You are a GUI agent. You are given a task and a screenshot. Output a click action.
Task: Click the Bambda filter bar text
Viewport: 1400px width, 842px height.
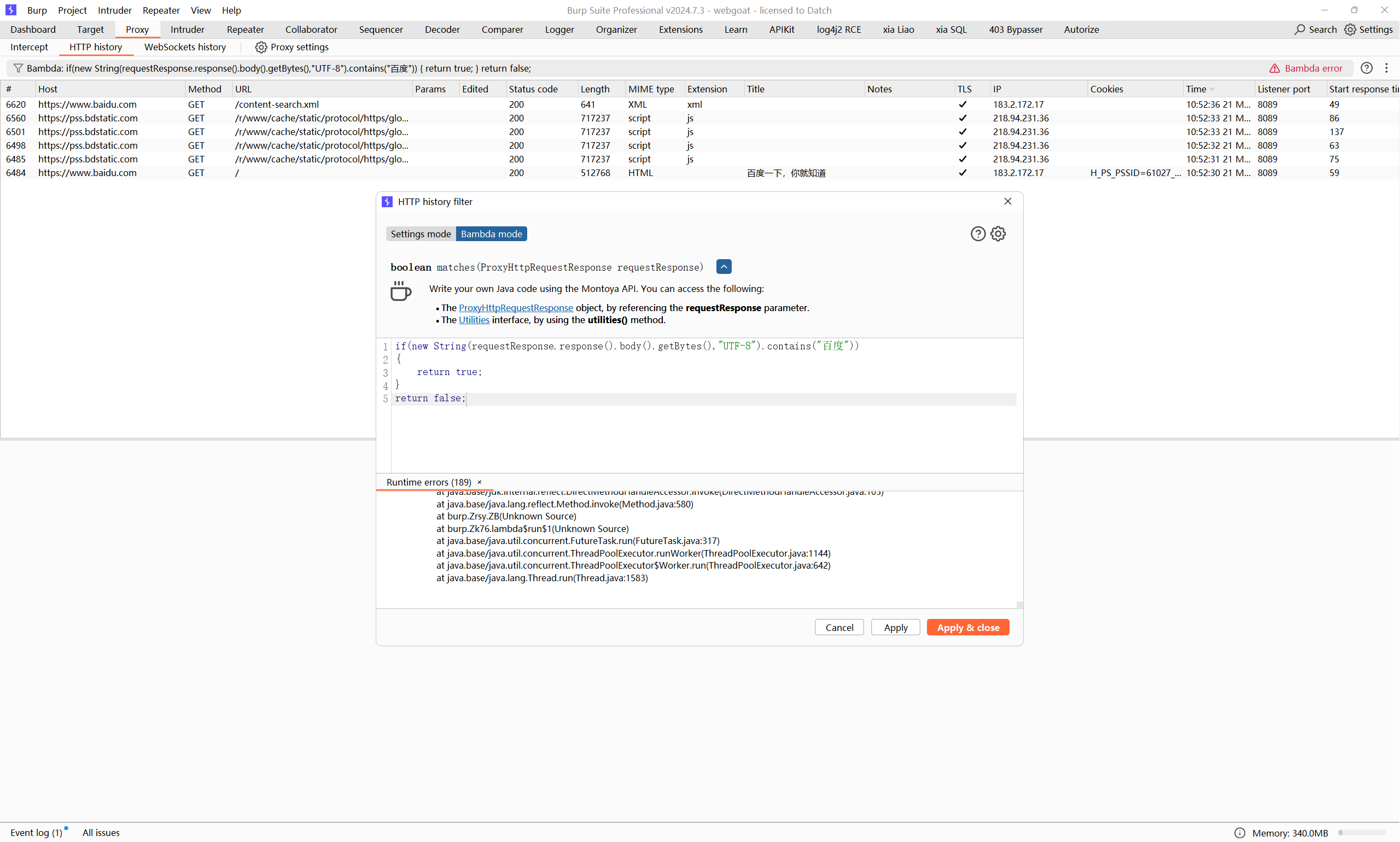(x=279, y=68)
